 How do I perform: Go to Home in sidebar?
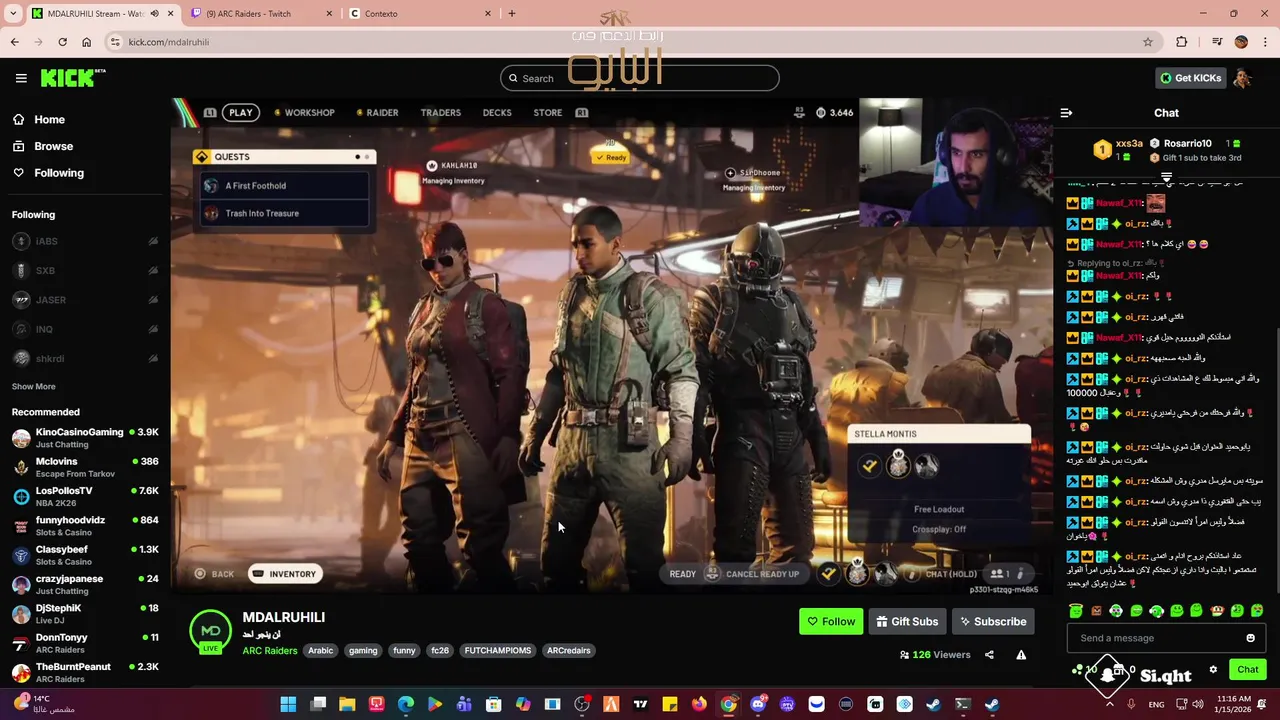(x=49, y=119)
